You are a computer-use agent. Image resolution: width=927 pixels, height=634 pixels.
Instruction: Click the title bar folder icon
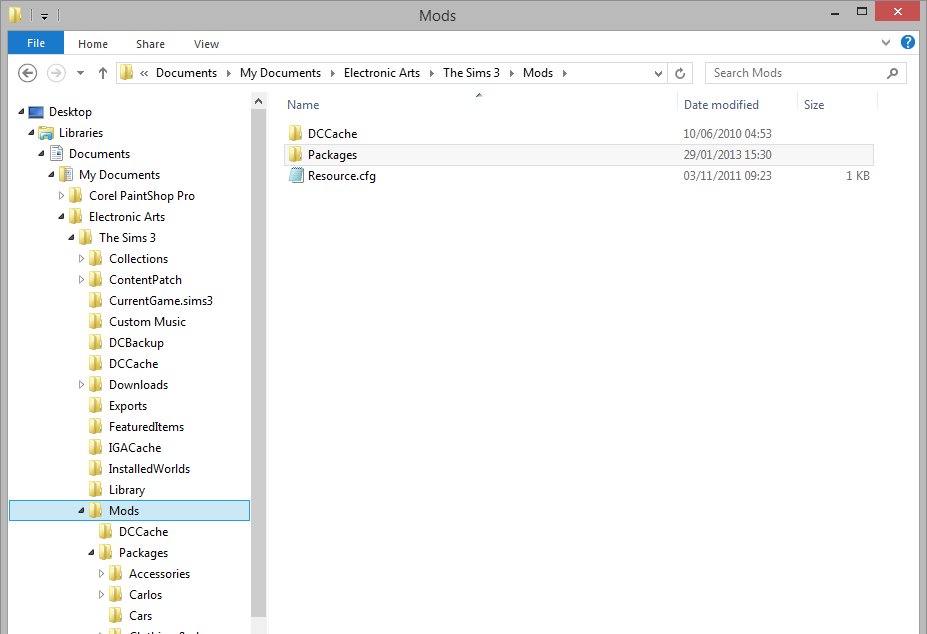15,14
